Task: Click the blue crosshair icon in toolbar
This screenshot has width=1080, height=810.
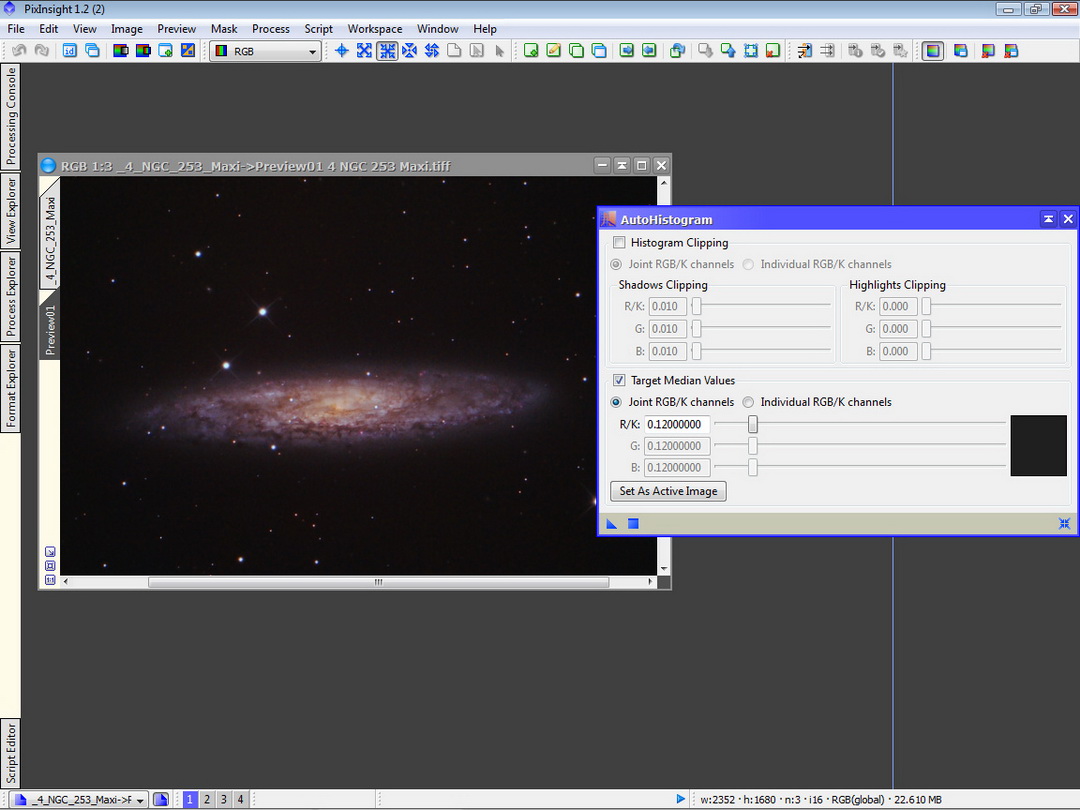Action: tap(341, 51)
